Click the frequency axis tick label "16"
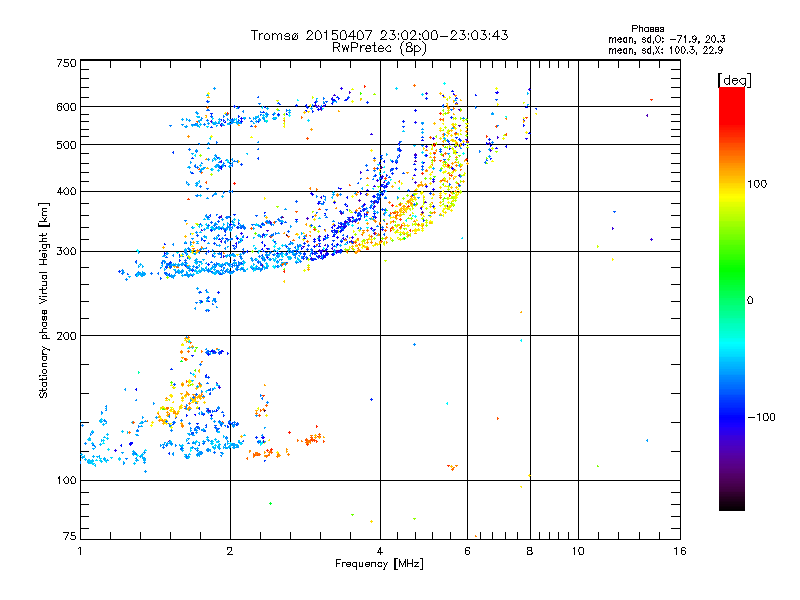This screenshot has width=800, height=600. point(680,551)
